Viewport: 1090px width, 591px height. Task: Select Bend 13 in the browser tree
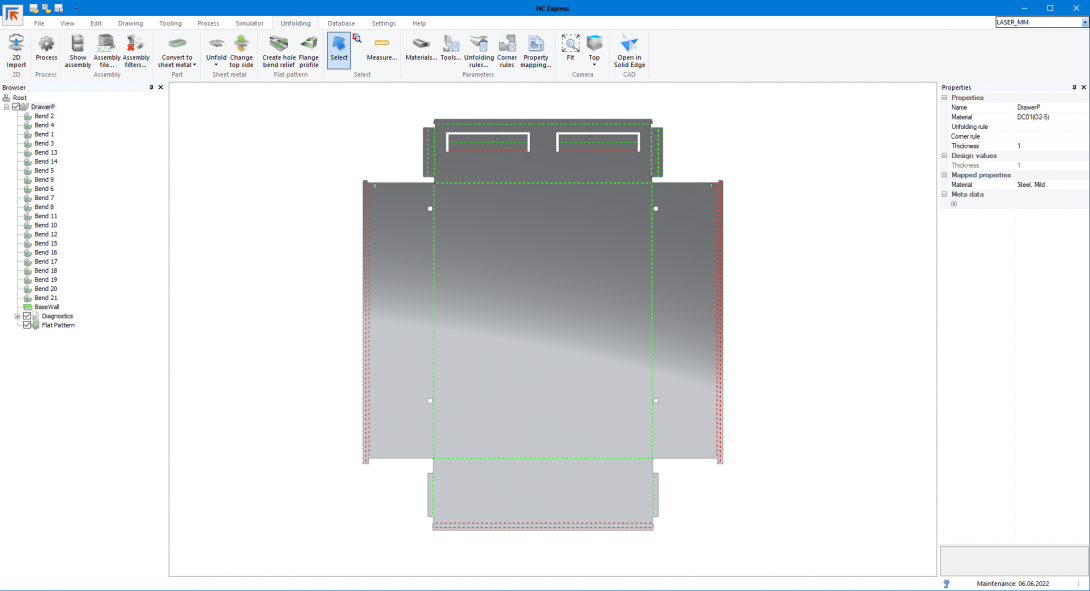[45, 153]
